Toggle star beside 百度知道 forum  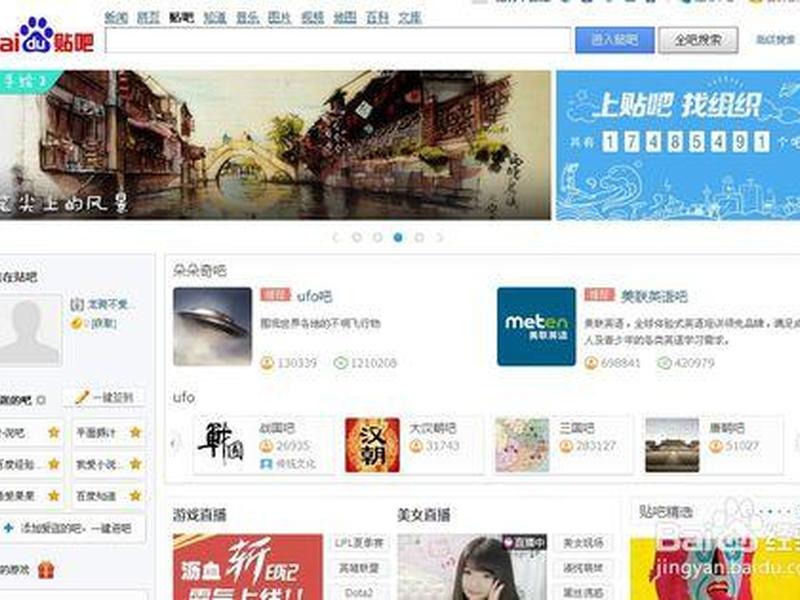135,495
